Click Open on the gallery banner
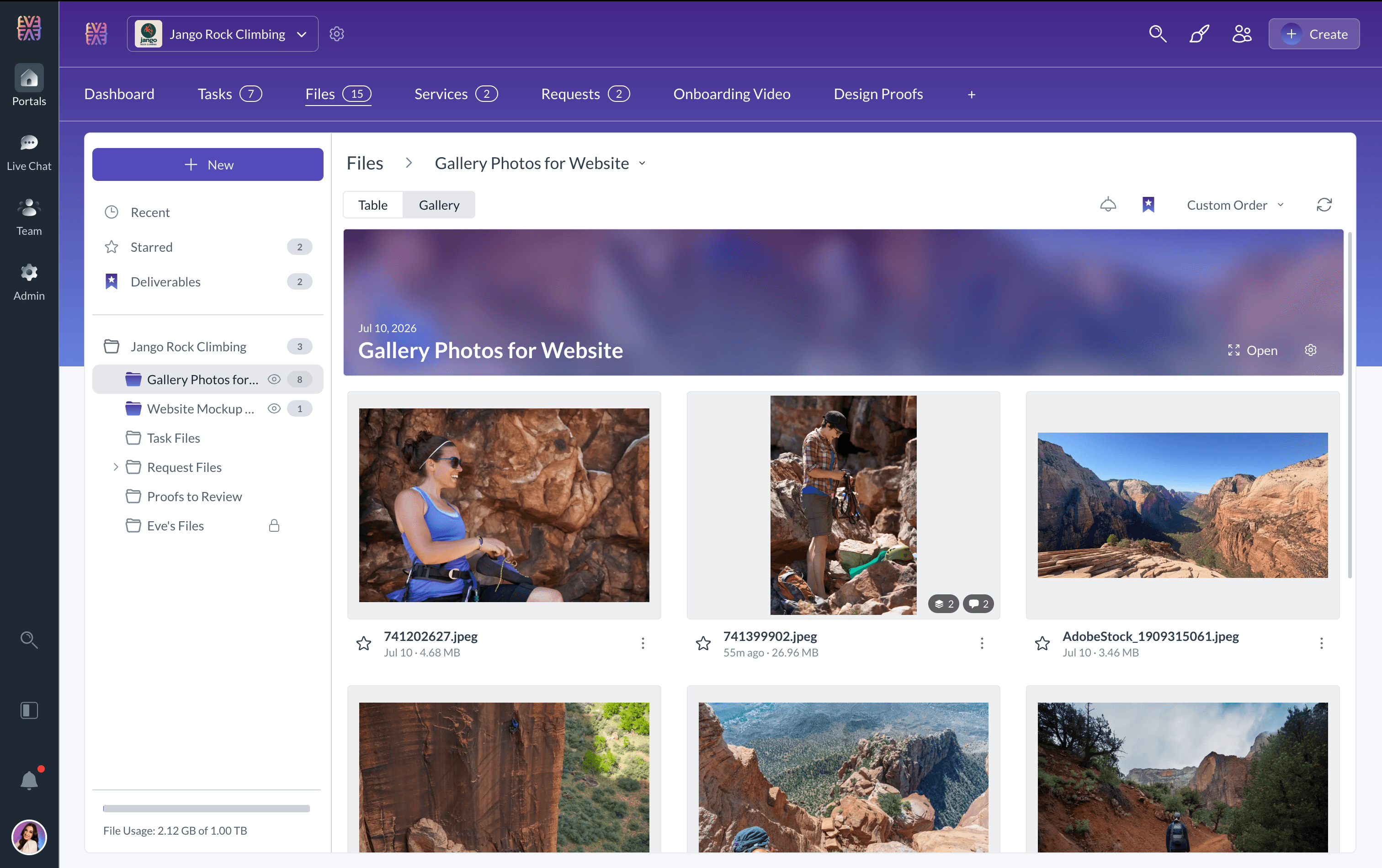 point(1252,350)
